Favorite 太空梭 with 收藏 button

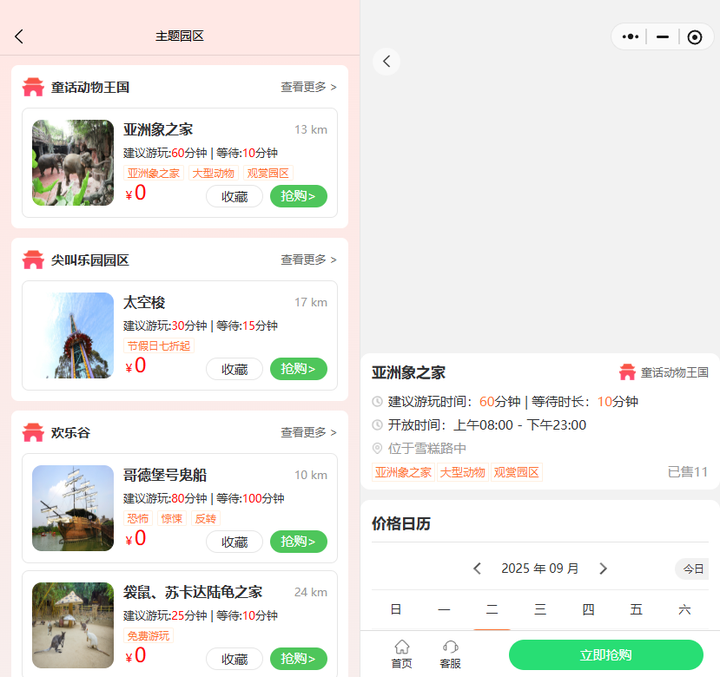tap(235, 369)
